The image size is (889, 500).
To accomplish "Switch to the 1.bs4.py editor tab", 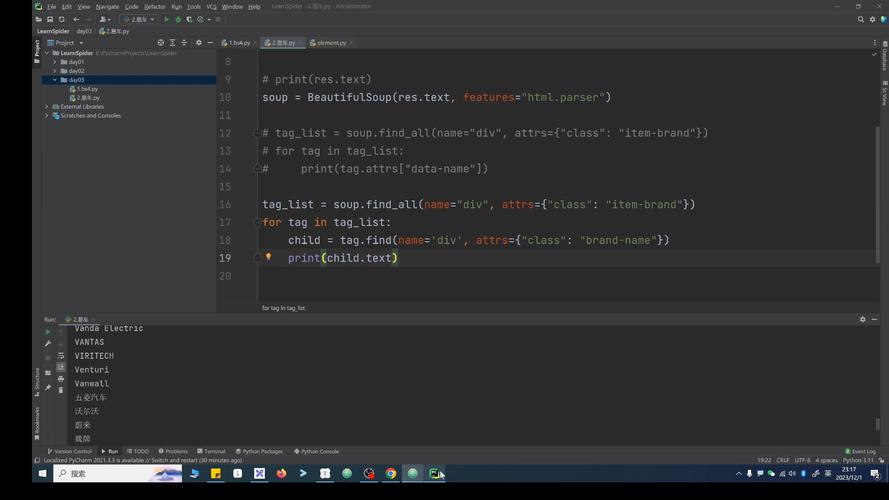I will click(237, 43).
